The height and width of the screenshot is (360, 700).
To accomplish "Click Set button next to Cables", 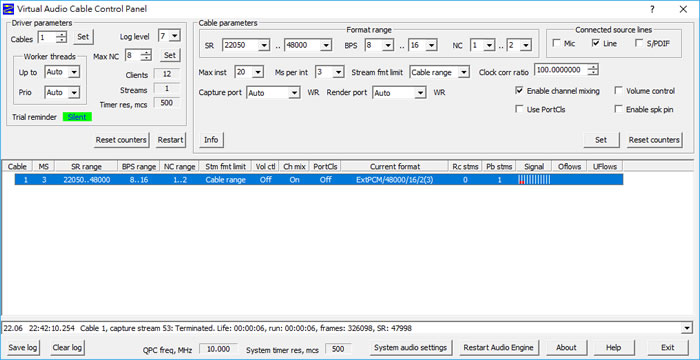I will tap(83, 37).
